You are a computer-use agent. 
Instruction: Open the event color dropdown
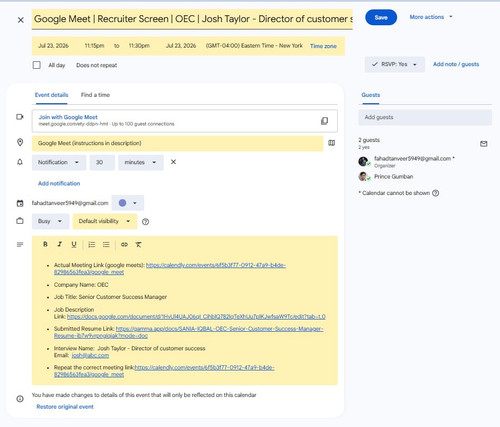[128, 203]
